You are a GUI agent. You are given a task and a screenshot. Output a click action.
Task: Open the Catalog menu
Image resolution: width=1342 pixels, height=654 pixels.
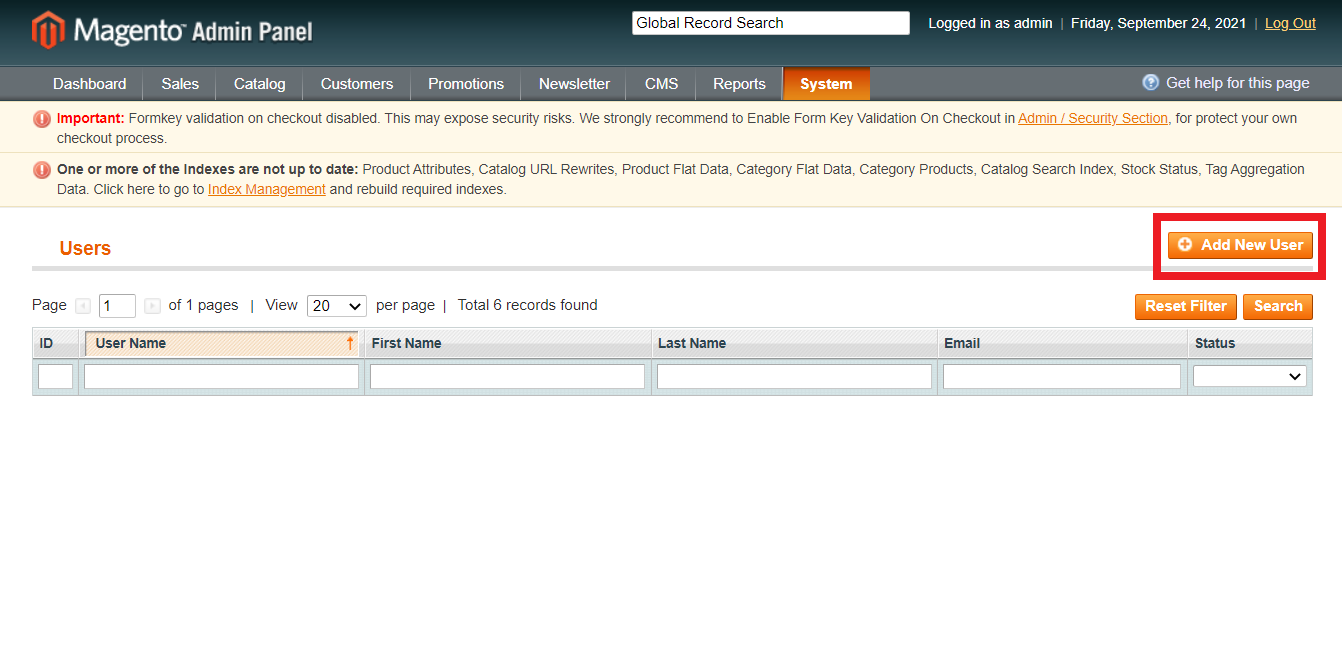tap(259, 84)
